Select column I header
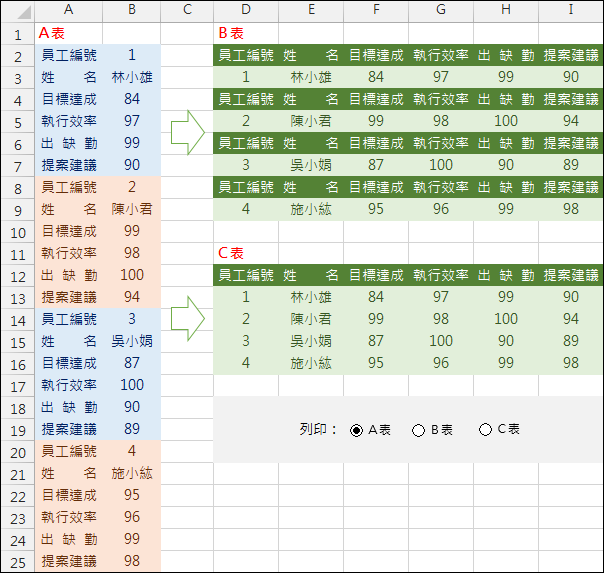Image resolution: width=604 pixels, height=573 pixels. click(x=571, y=10)
